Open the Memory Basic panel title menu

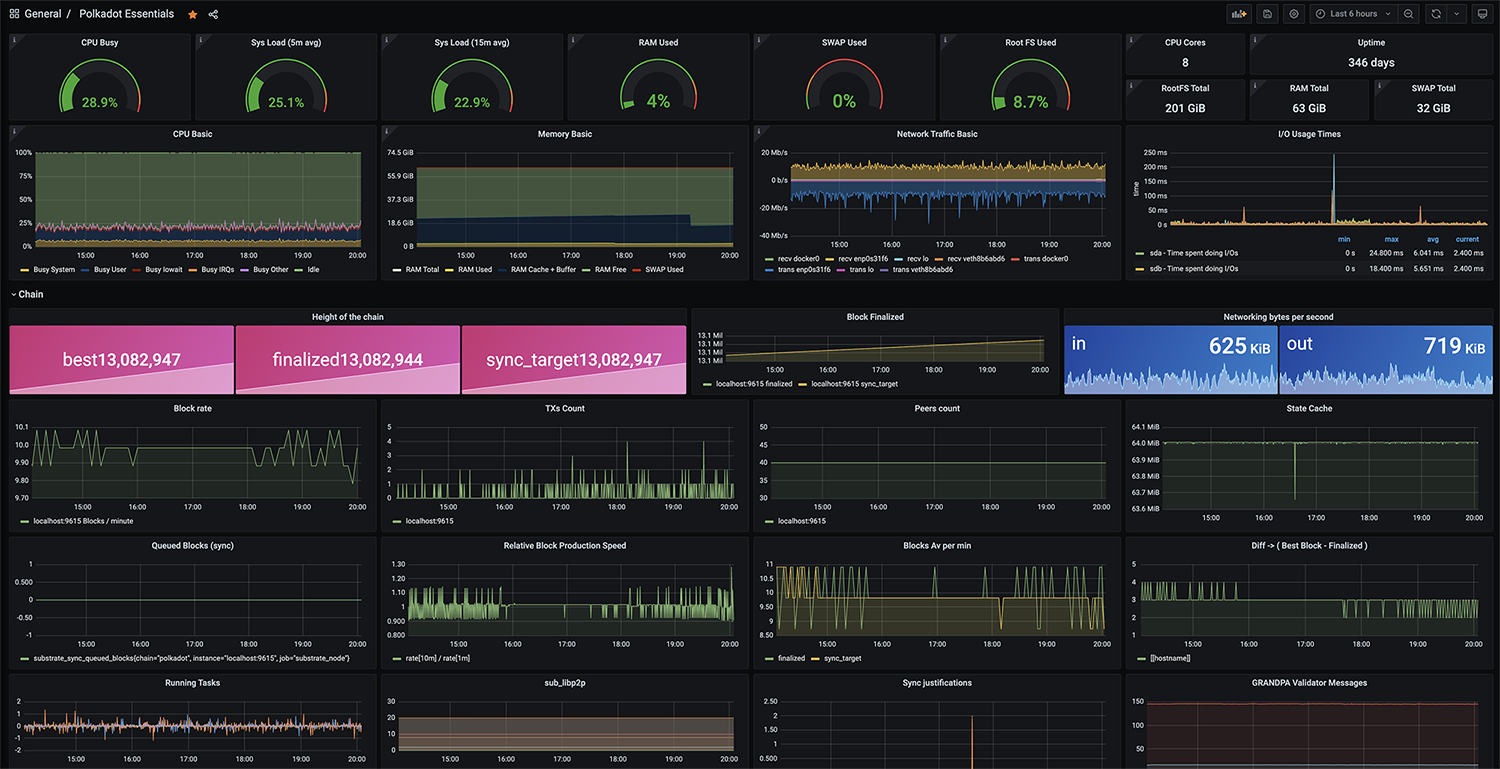click(564, 133)
